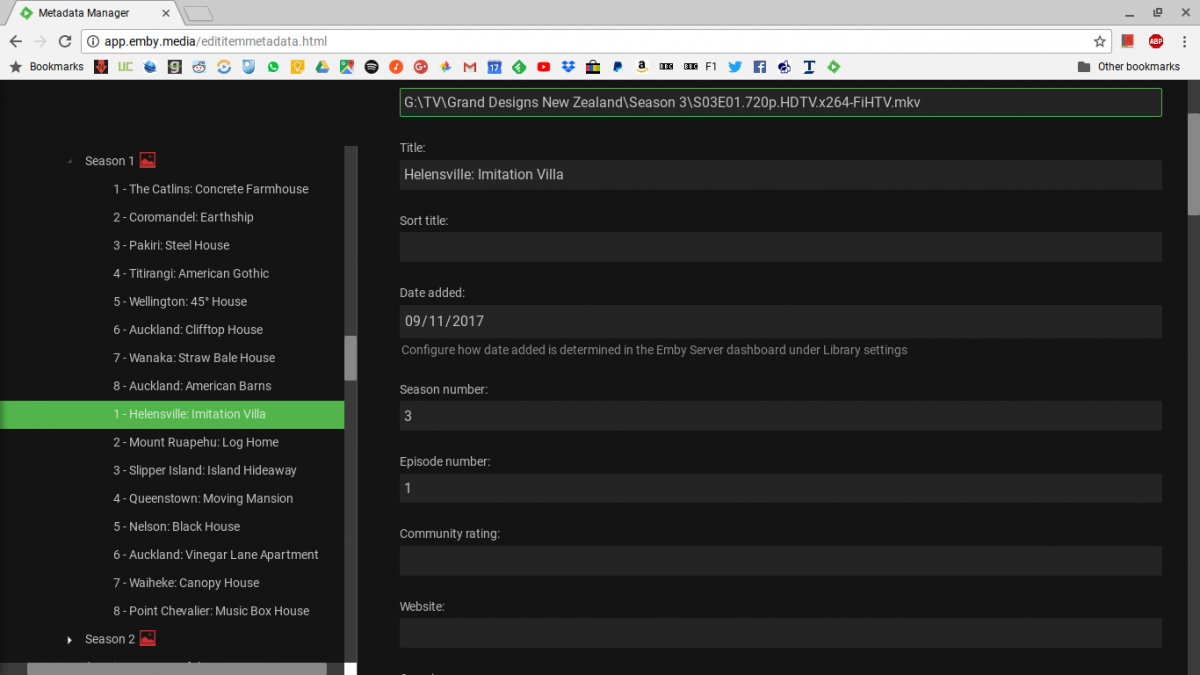The image size is (1200, 675).
Task: Reload the page
Action: [x=65, y=41]
